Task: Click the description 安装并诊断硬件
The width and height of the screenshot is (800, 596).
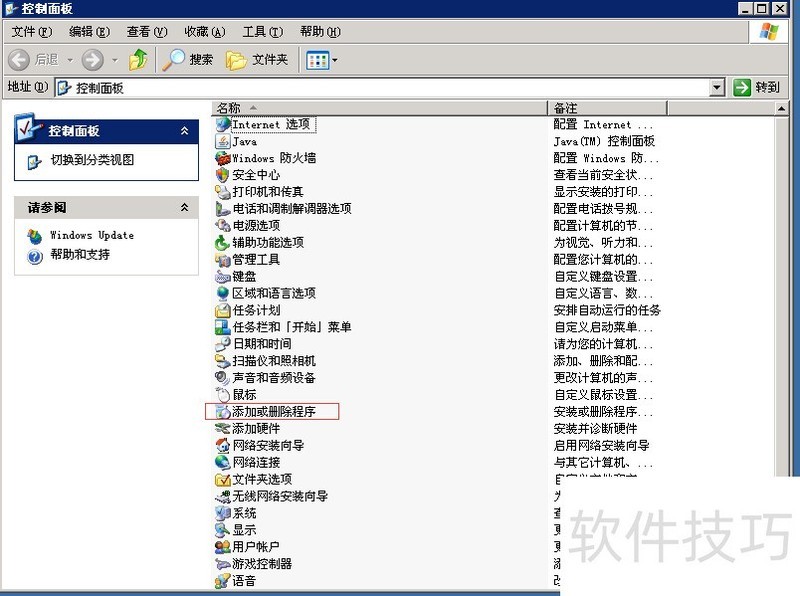Action: pos(595,428)
